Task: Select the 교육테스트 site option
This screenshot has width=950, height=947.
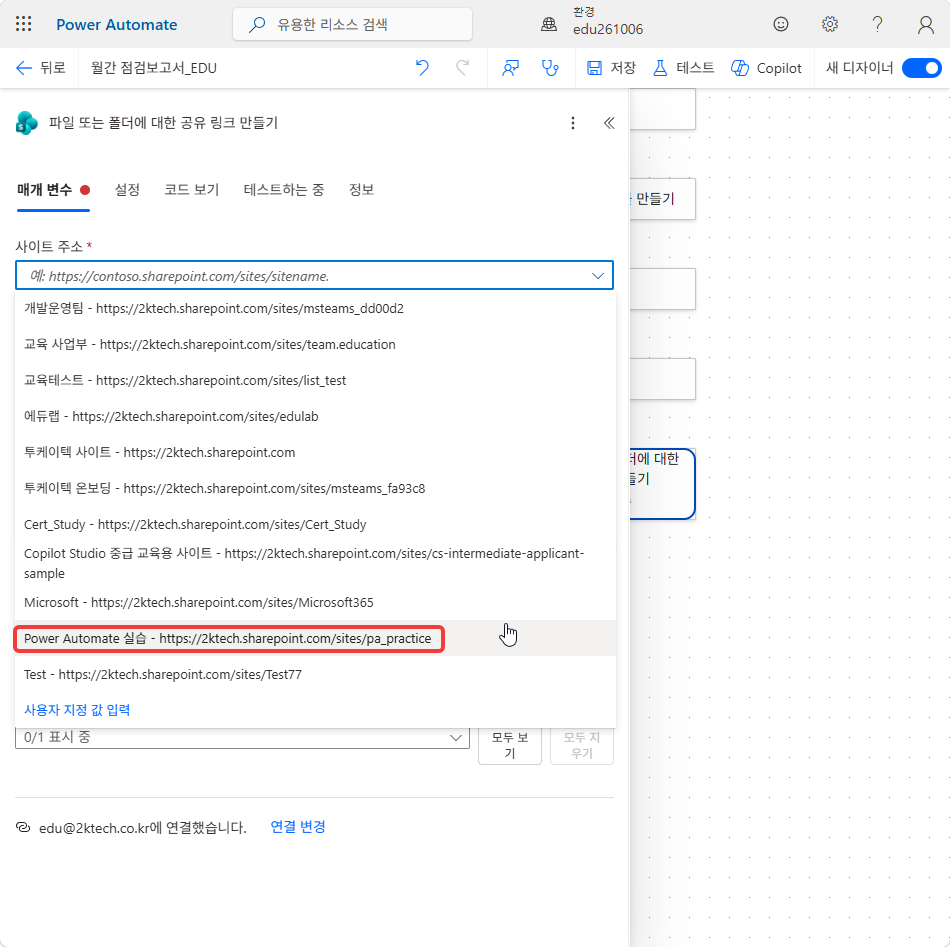Action: coord(315,380)
